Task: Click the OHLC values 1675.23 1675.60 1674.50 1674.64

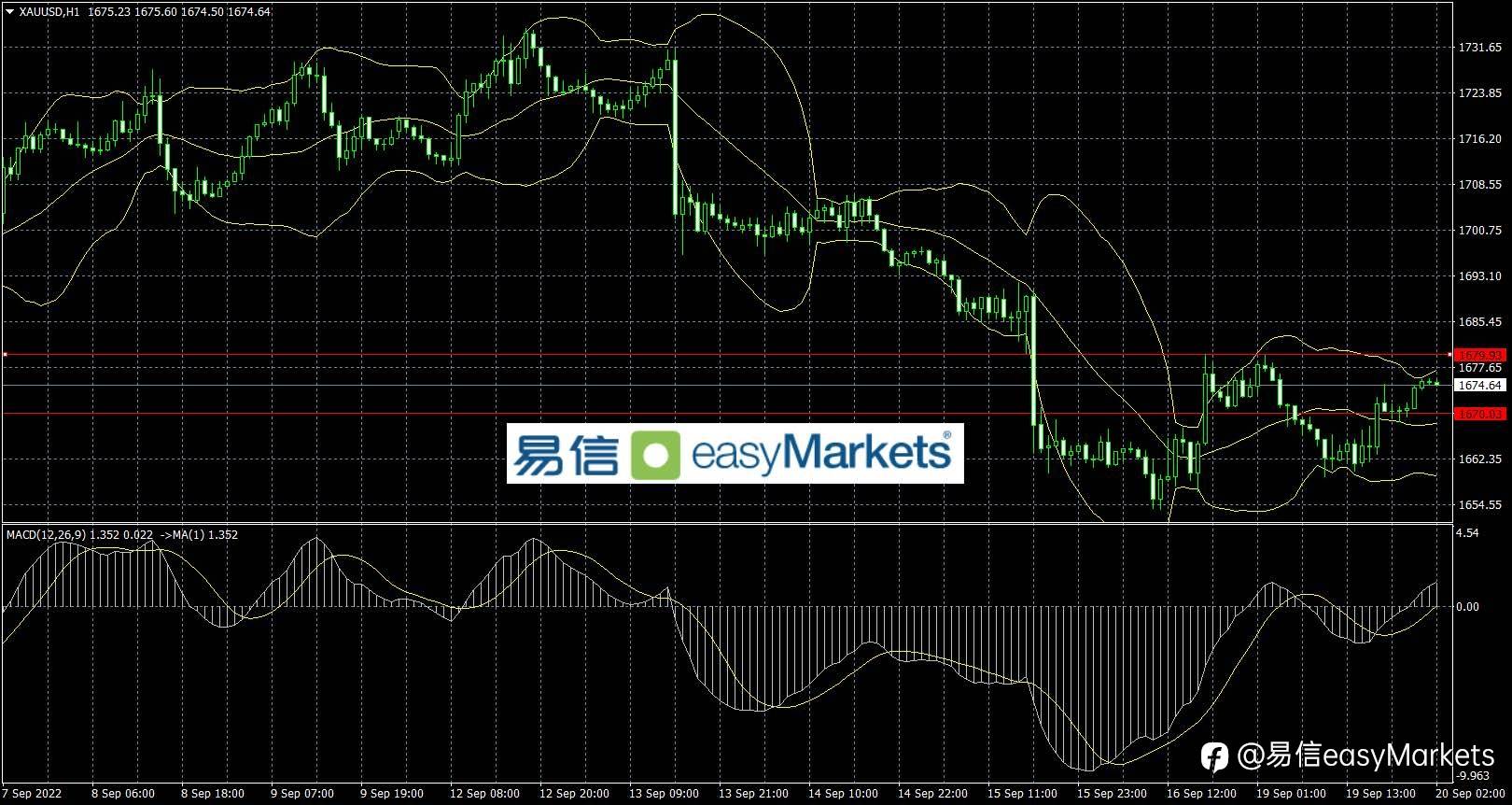Action: tap(180, 12)
